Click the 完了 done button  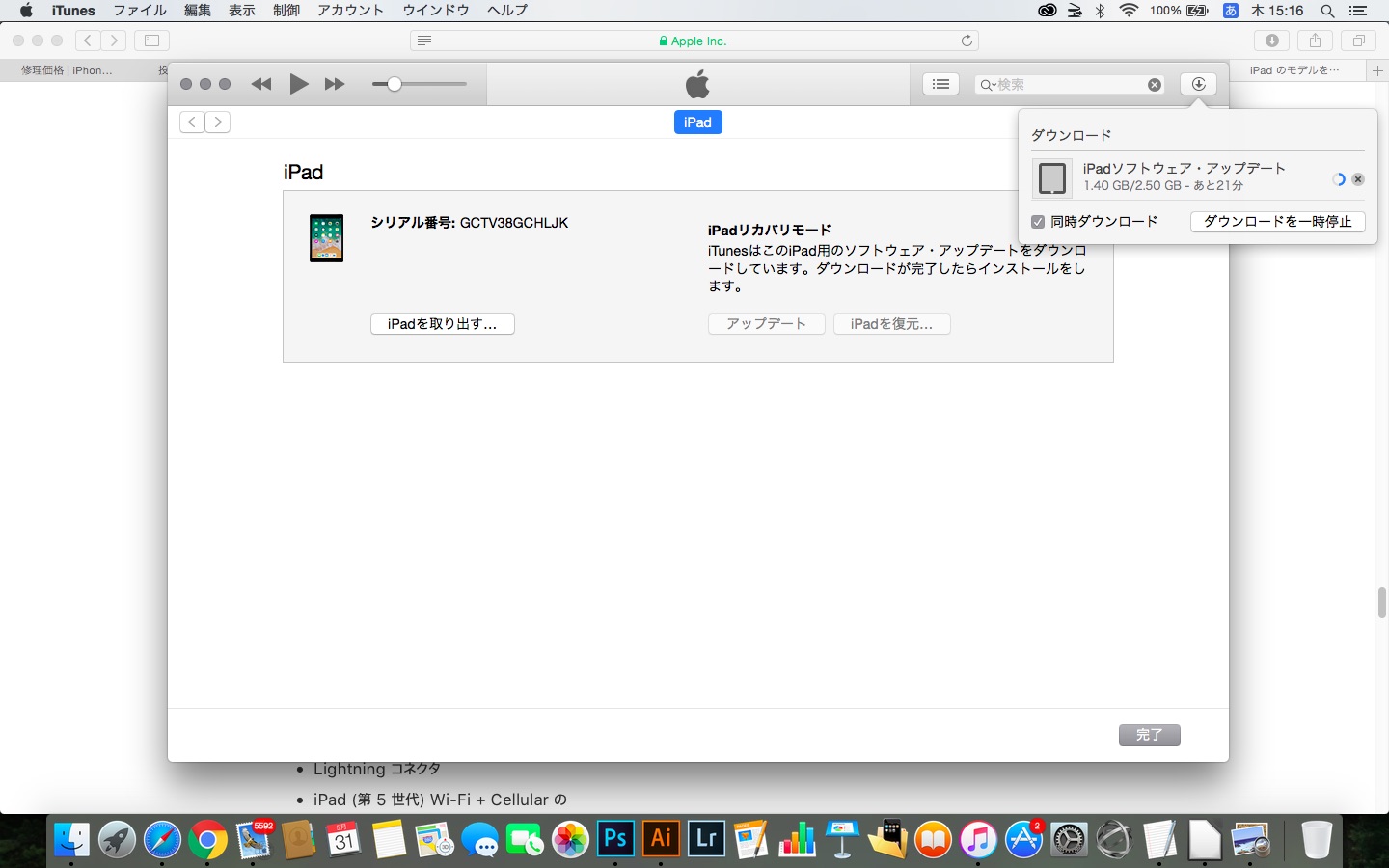(1150, 735)
